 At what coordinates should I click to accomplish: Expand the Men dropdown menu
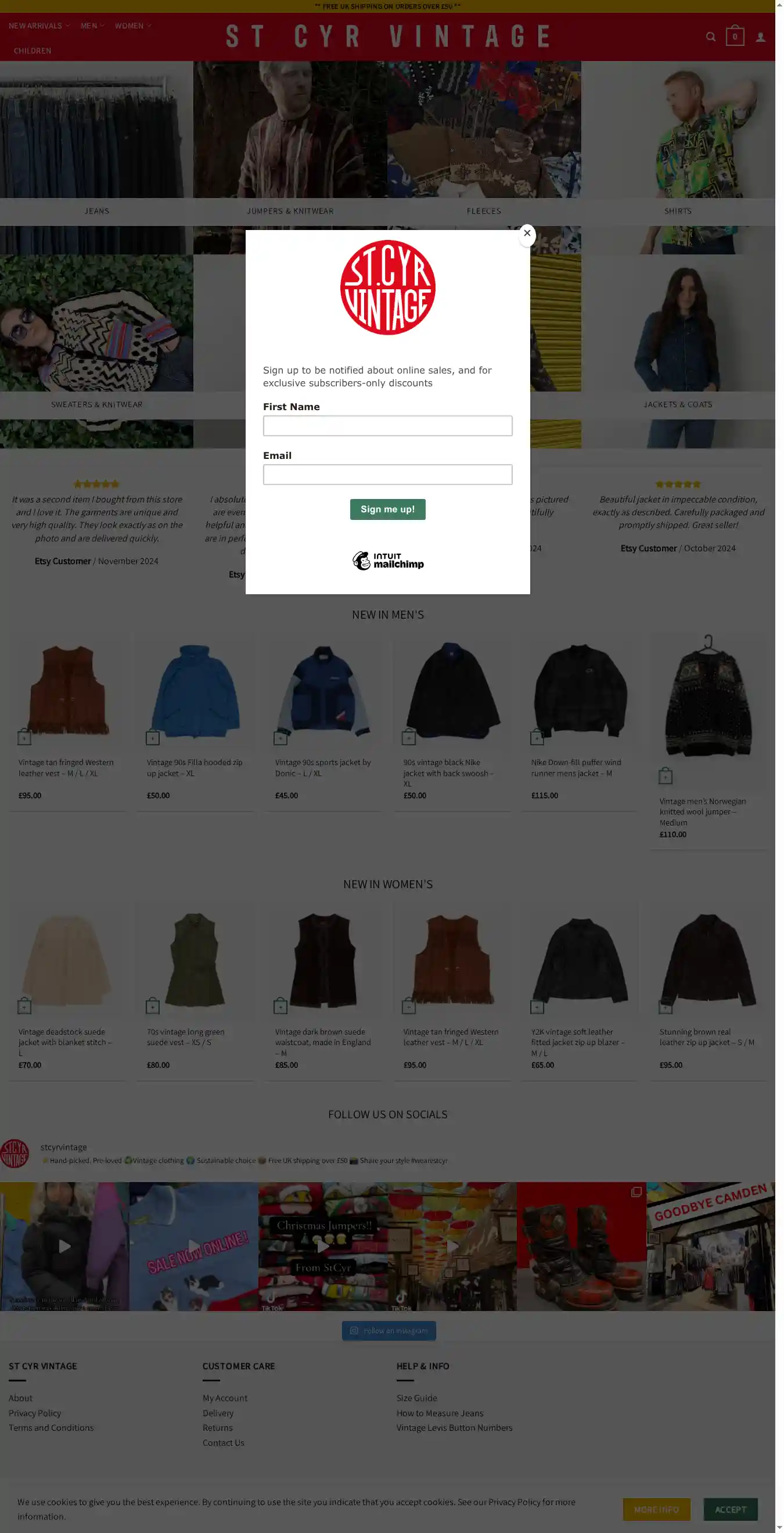coord(92,26)
